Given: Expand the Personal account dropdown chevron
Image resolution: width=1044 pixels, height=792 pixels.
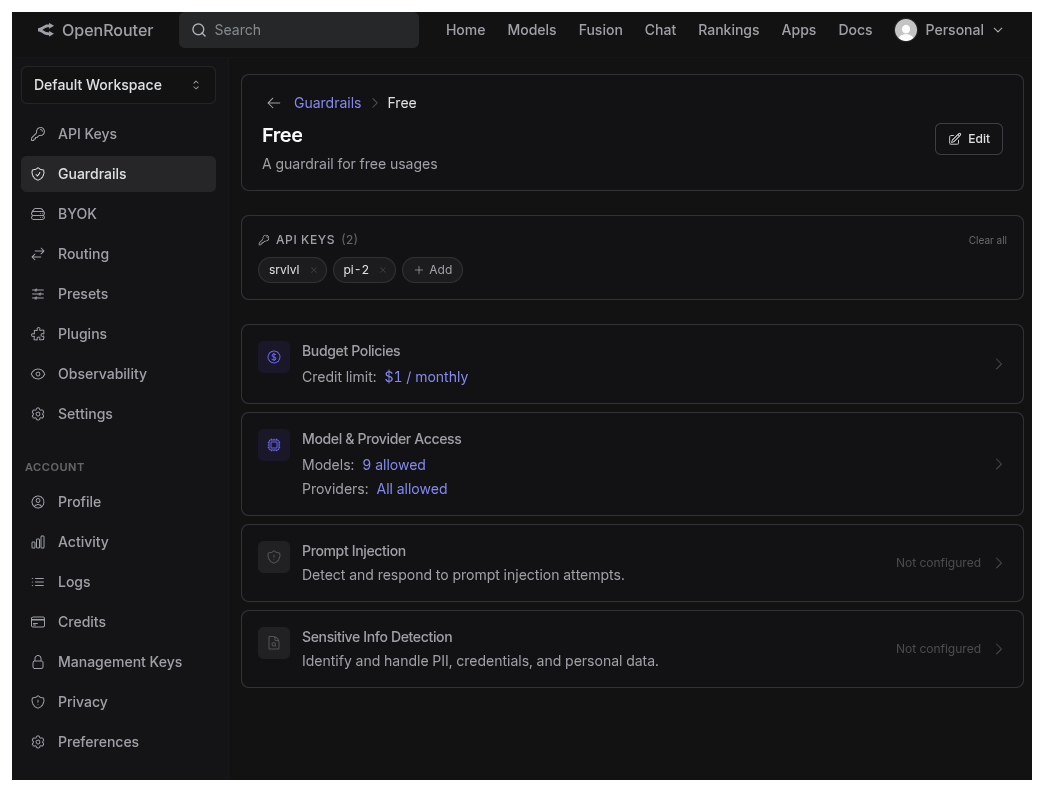Looking at the screenshot, I should pyautogui.click(x=997, y=30).
